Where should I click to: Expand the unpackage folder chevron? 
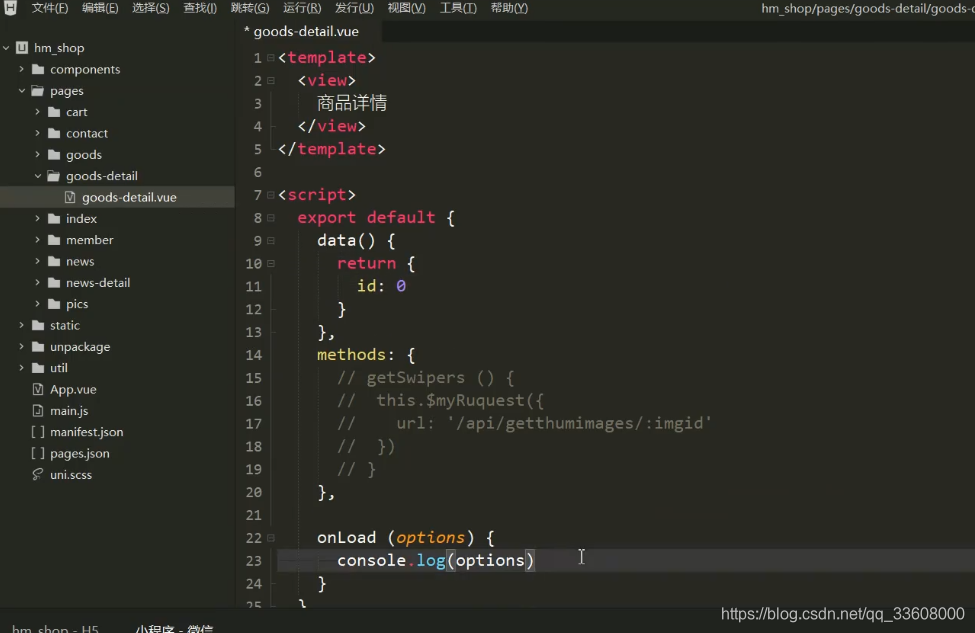pyautogui.click(x=22, y=346)
